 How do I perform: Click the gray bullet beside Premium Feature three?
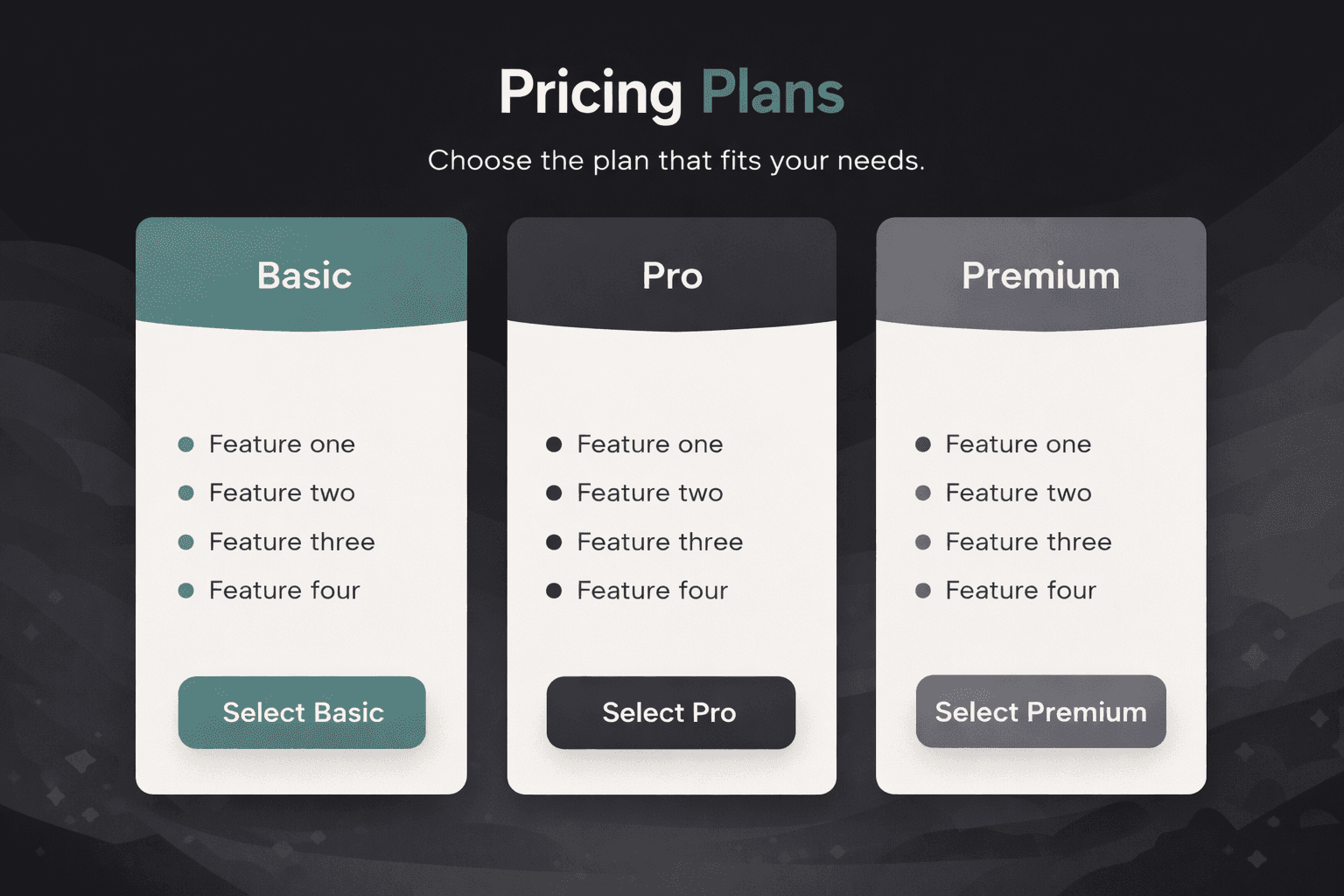923,542
